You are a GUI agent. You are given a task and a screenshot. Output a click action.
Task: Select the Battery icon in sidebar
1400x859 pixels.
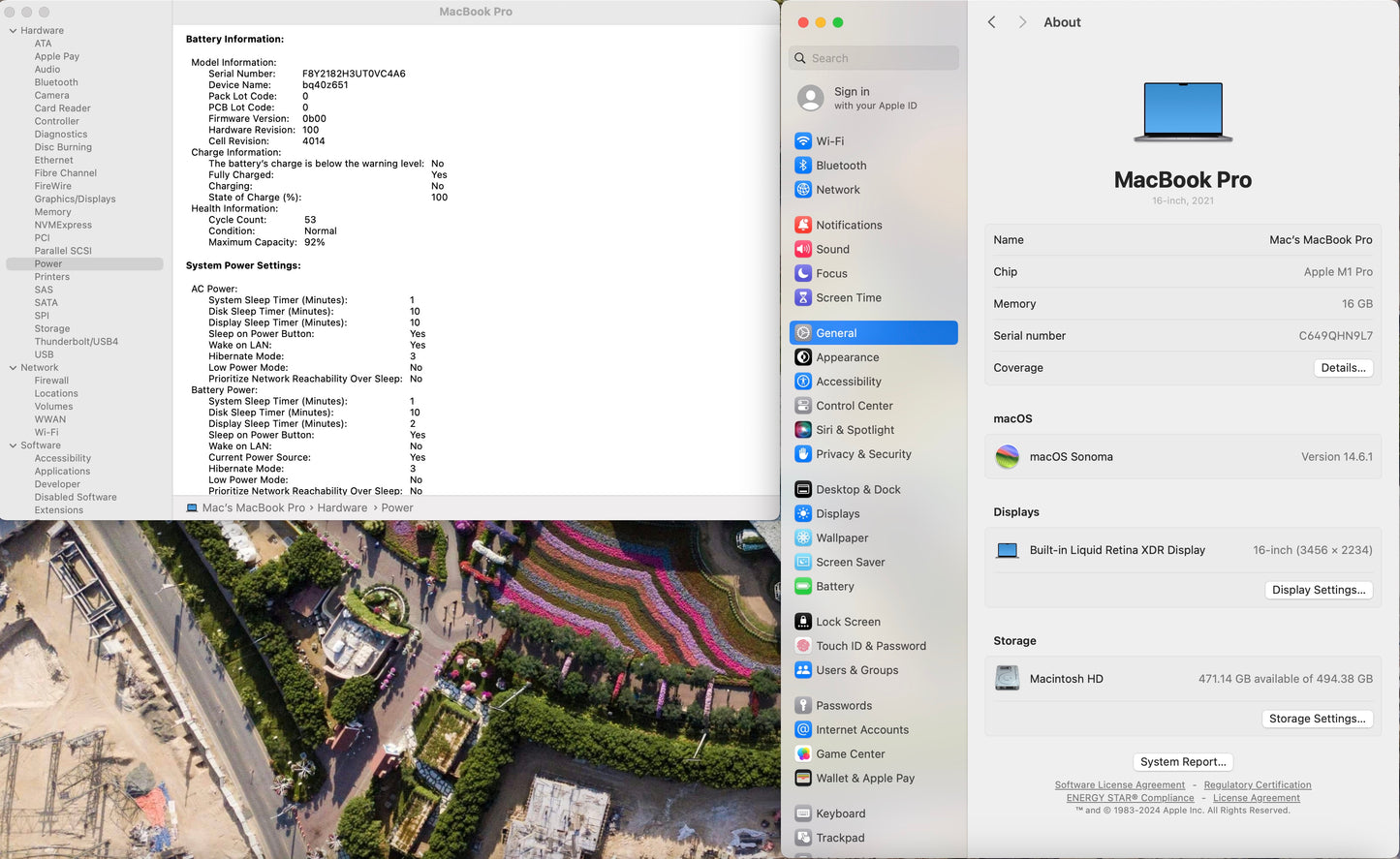(x=803, y=586)
